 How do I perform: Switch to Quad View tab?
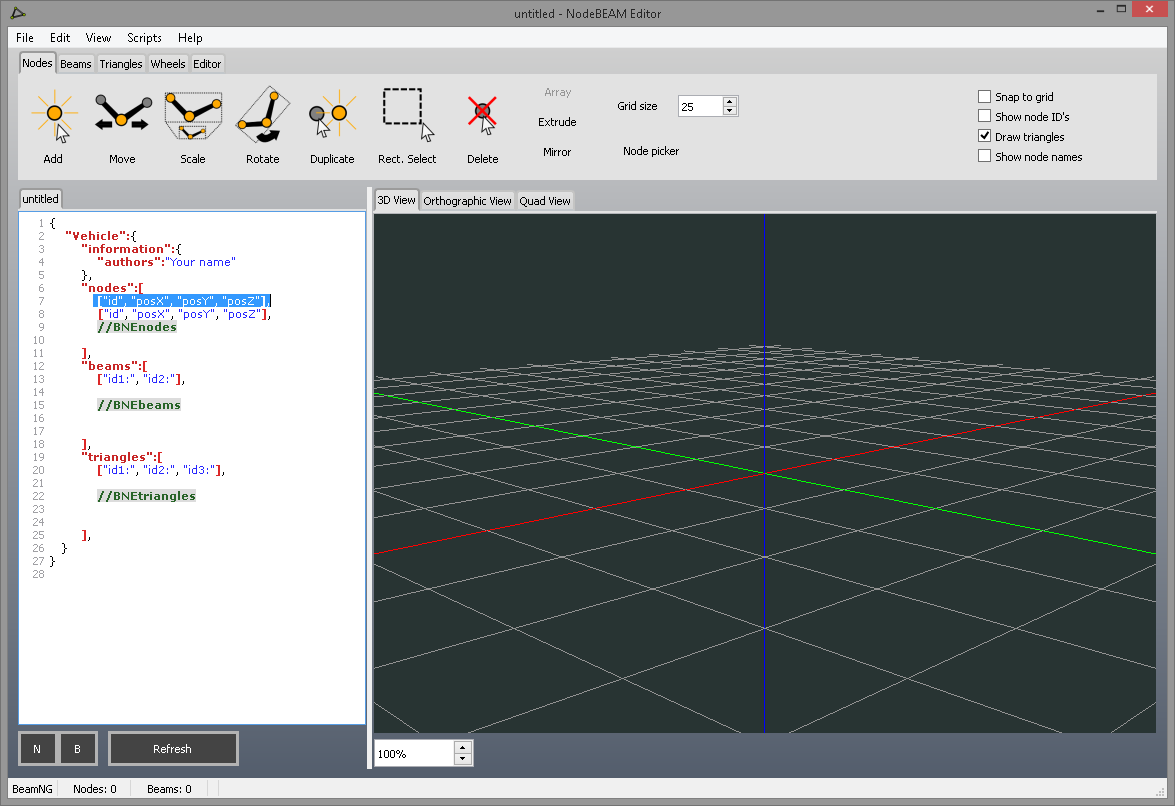[545, 201]
